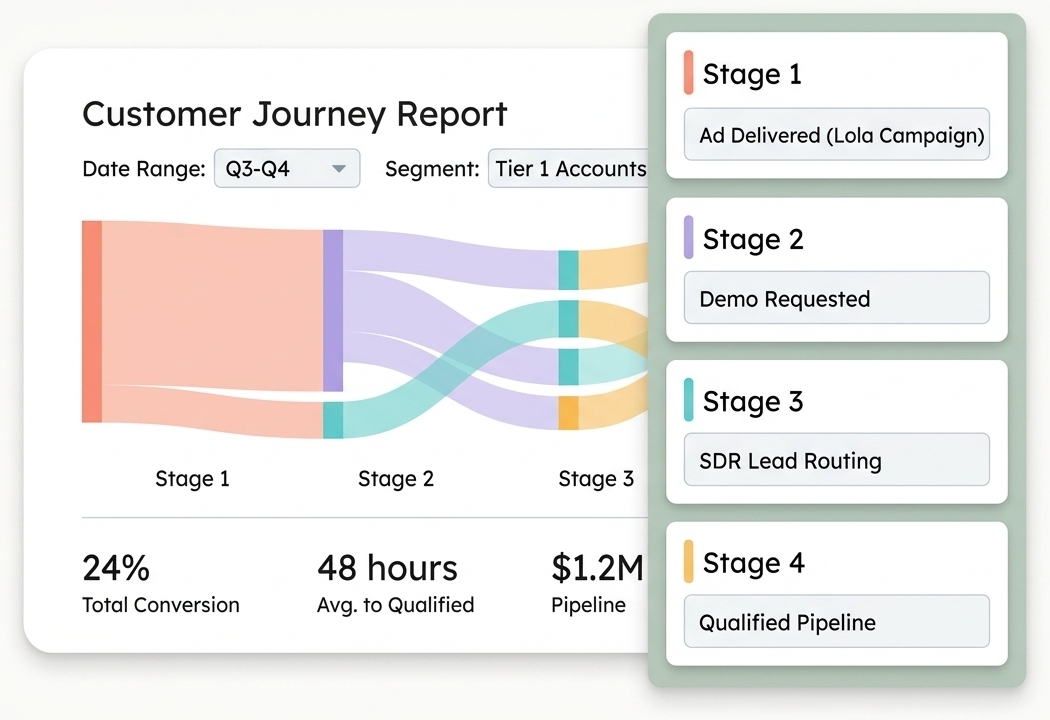Click the 48 hours metric value
This screenshot has height=720, width=1050.
[387, 568]
